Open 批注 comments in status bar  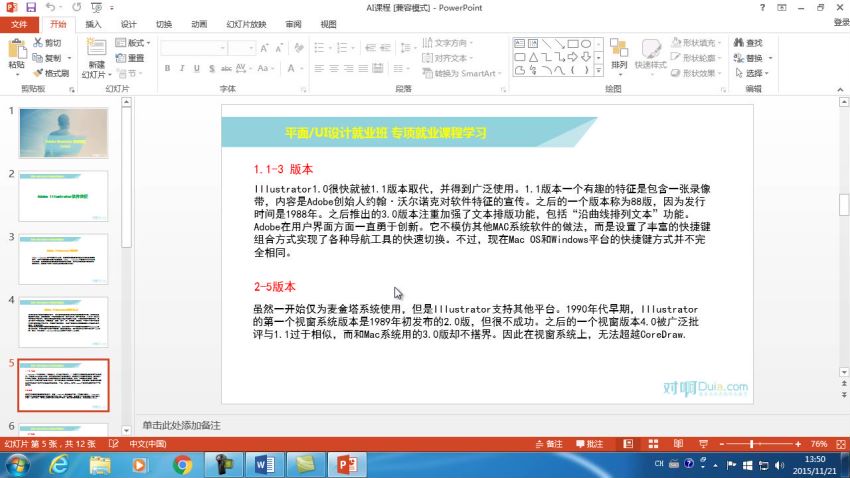coord(589,444)
